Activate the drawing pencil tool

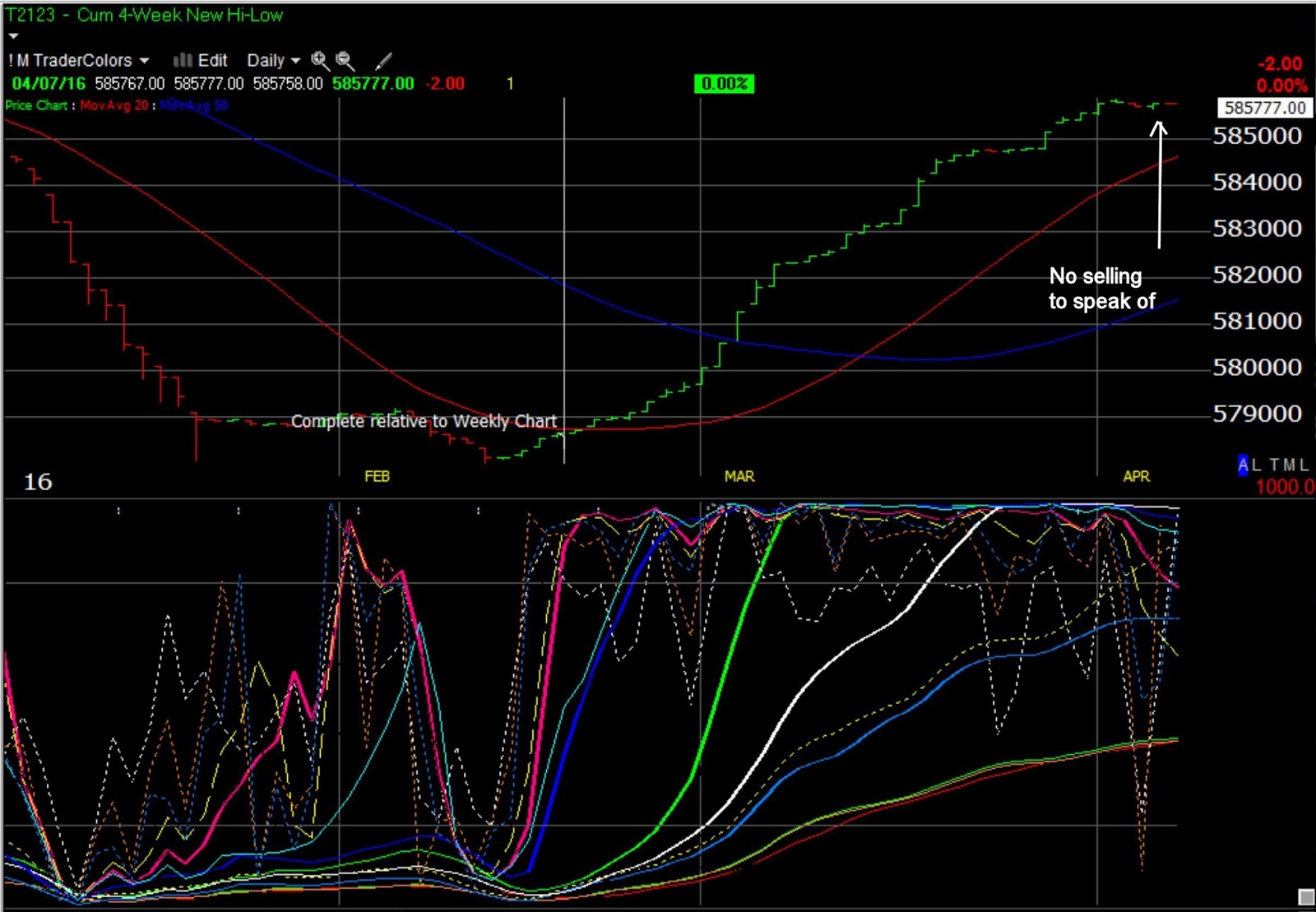click(x=382, y=59)
